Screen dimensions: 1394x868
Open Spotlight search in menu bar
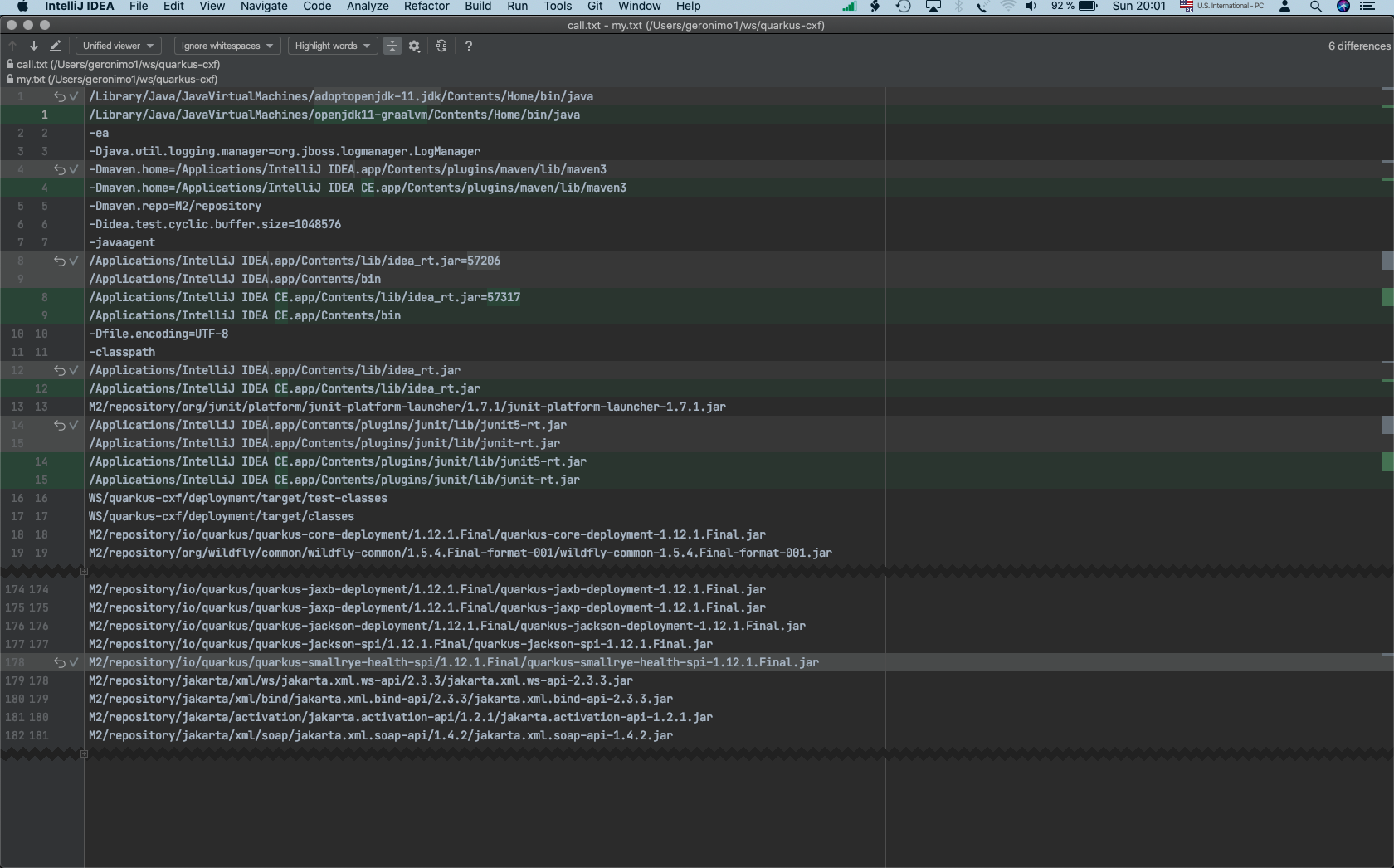click(1315, 7)
